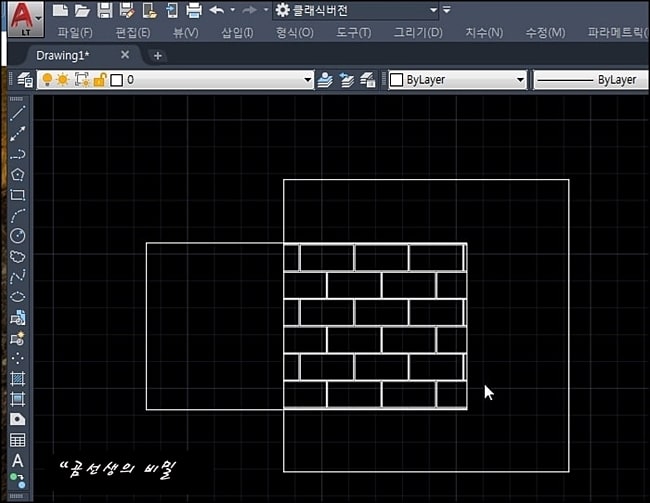Click layer 0 color swatch

point(117,80)
